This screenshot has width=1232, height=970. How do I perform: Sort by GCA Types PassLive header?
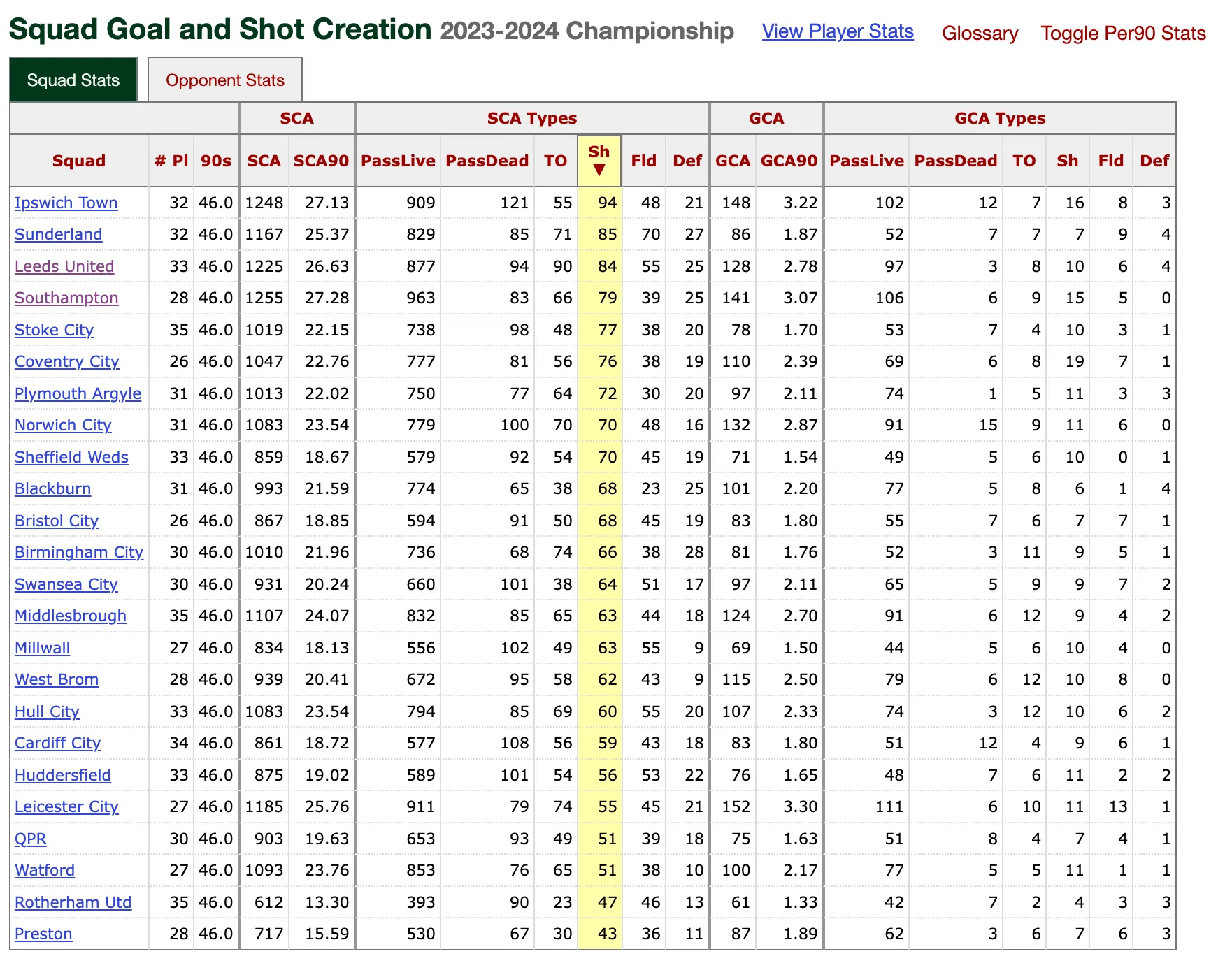coord(866,161)
